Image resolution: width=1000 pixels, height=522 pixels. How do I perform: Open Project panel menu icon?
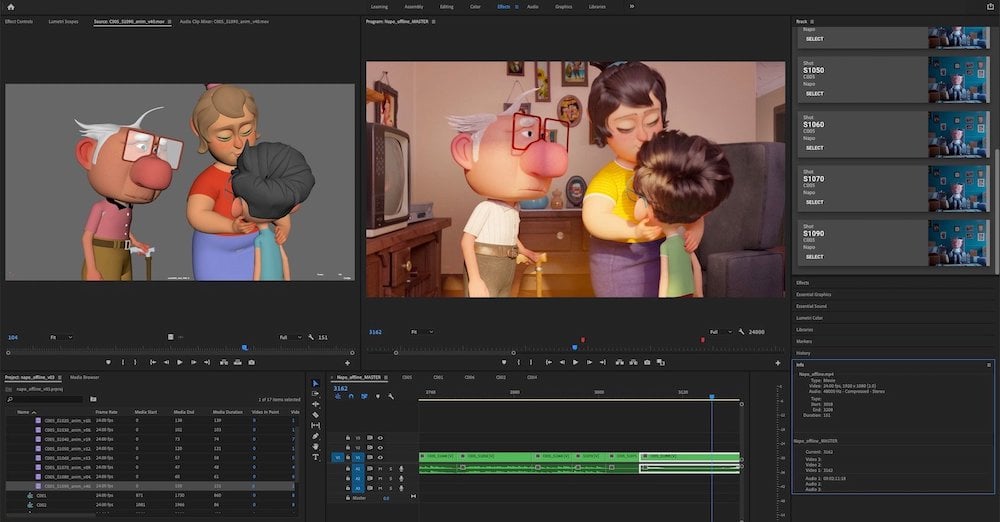click(60, 378)
